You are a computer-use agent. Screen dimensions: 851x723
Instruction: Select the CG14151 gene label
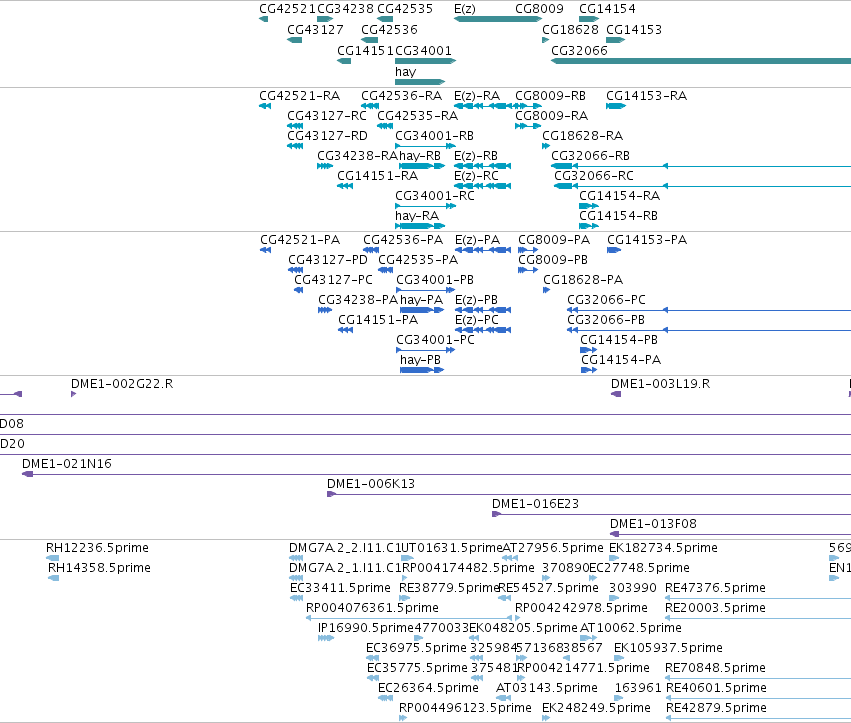(365, 50)
